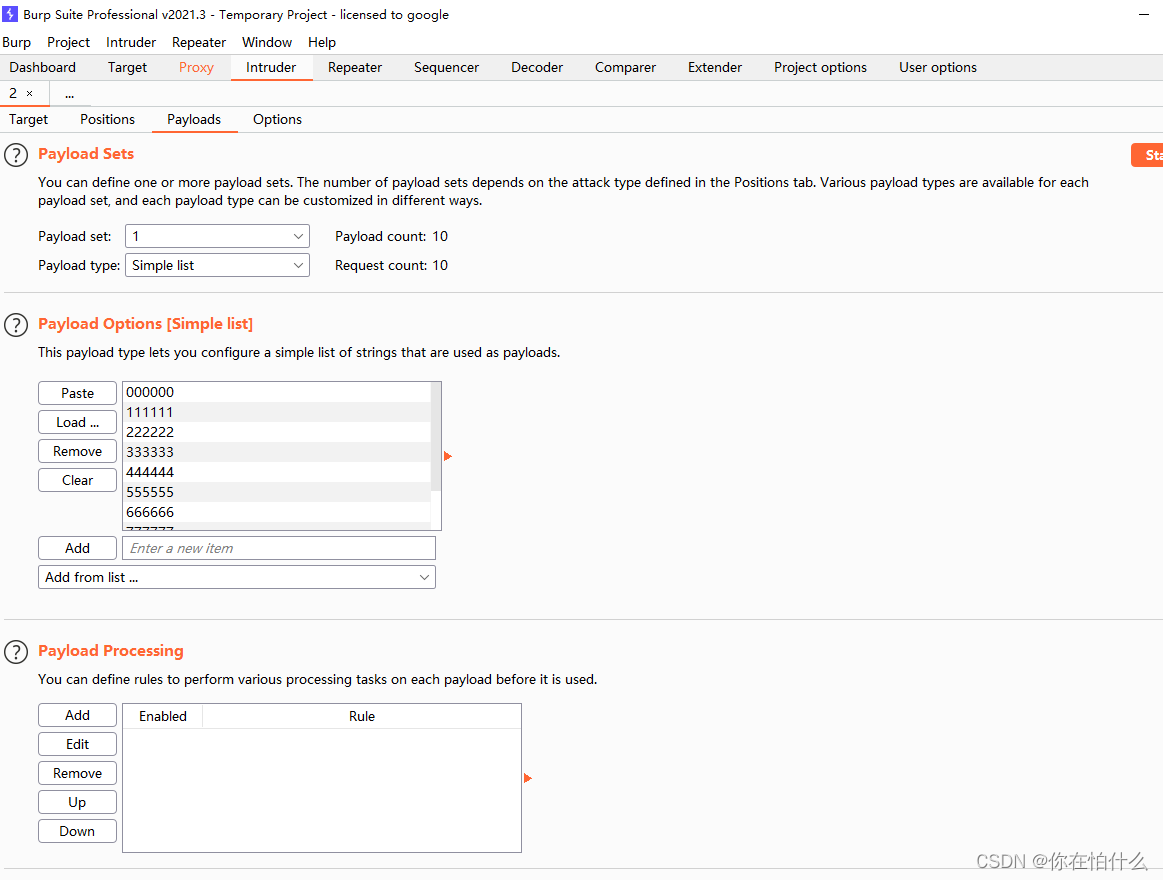This screenshot has height=880, width=1163.
Task: Select payload 444444 in list
Action: (277, 472)
